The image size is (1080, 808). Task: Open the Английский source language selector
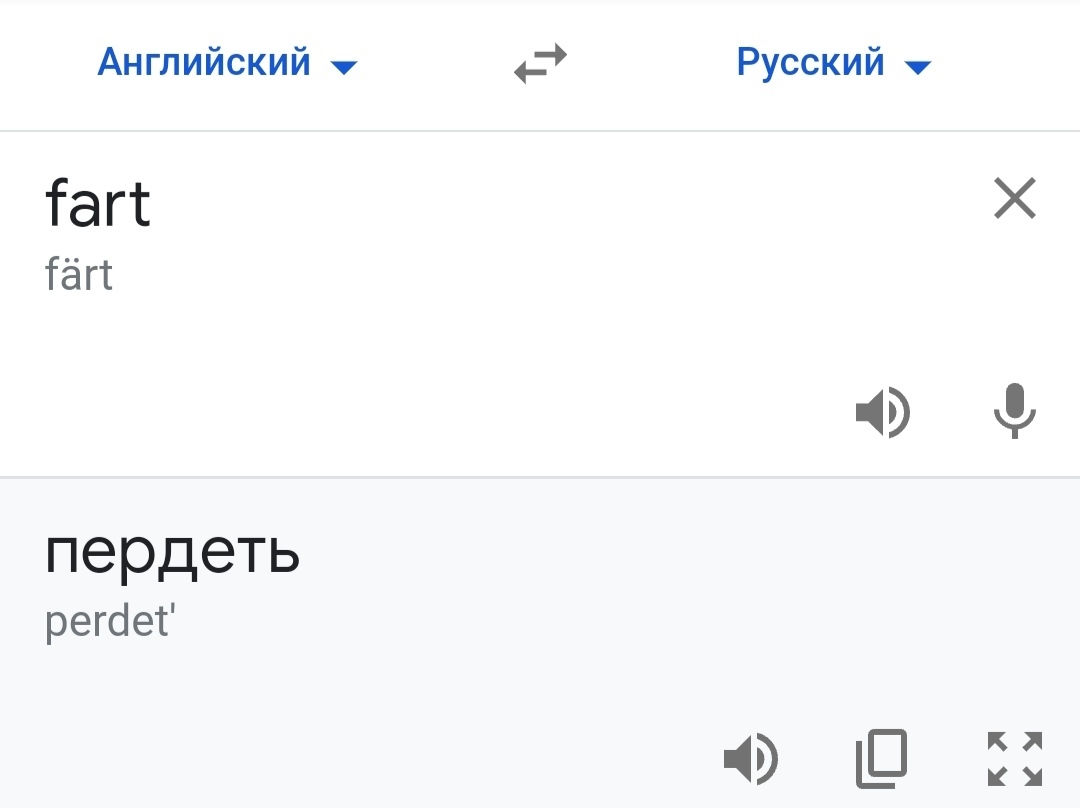[204, 63]
